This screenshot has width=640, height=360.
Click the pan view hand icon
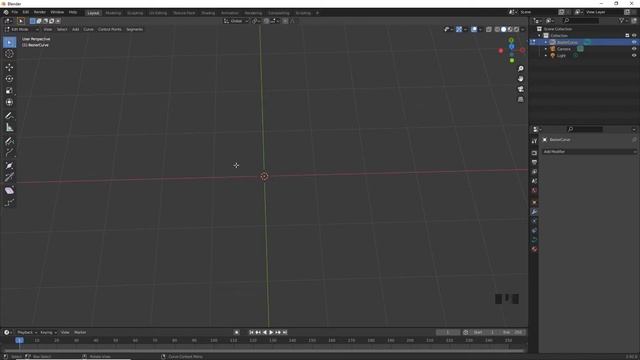point(520,79)
